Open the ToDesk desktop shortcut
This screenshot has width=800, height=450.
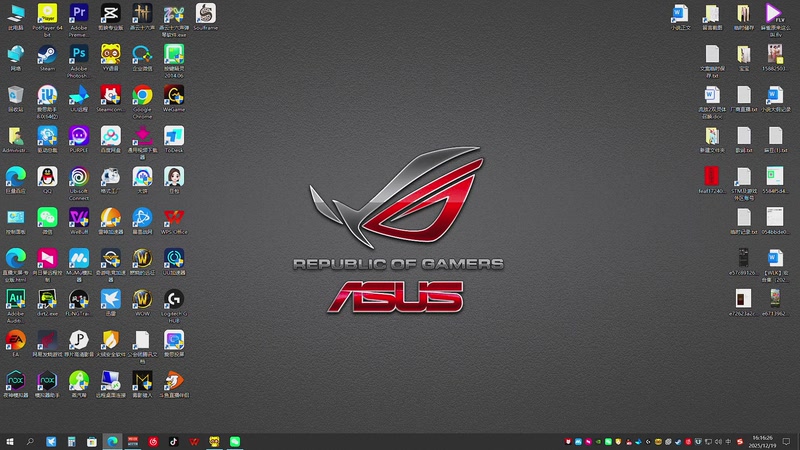tap(173, 139)
